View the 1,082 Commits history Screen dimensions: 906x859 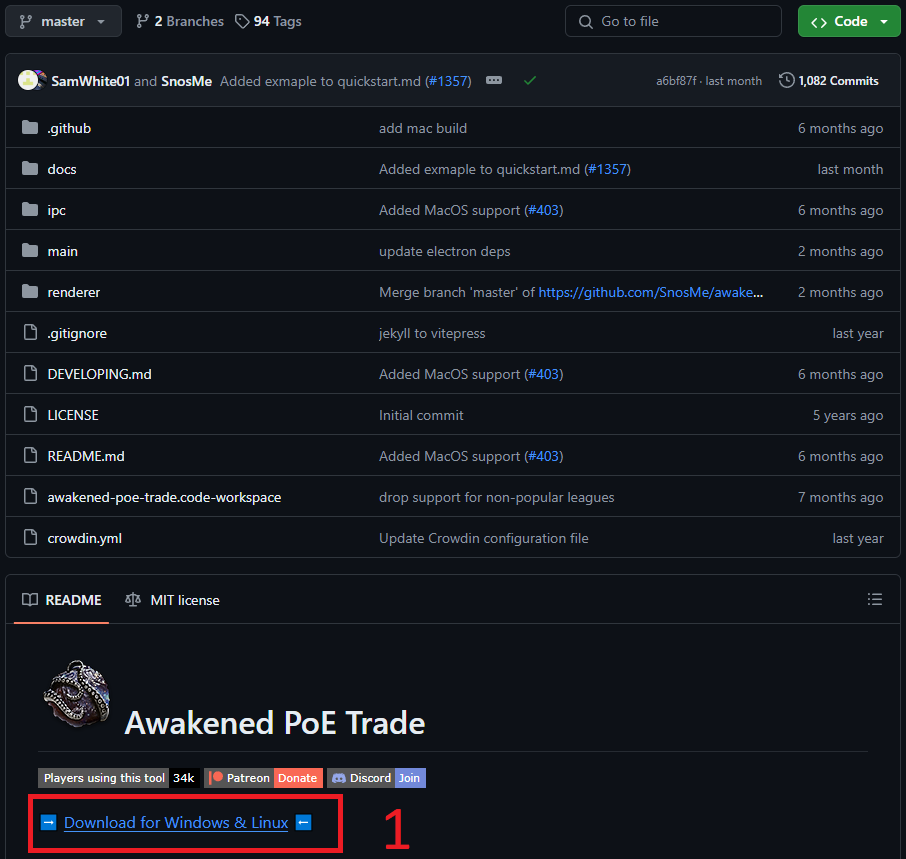pyautogui.click(x=829, y=81)
